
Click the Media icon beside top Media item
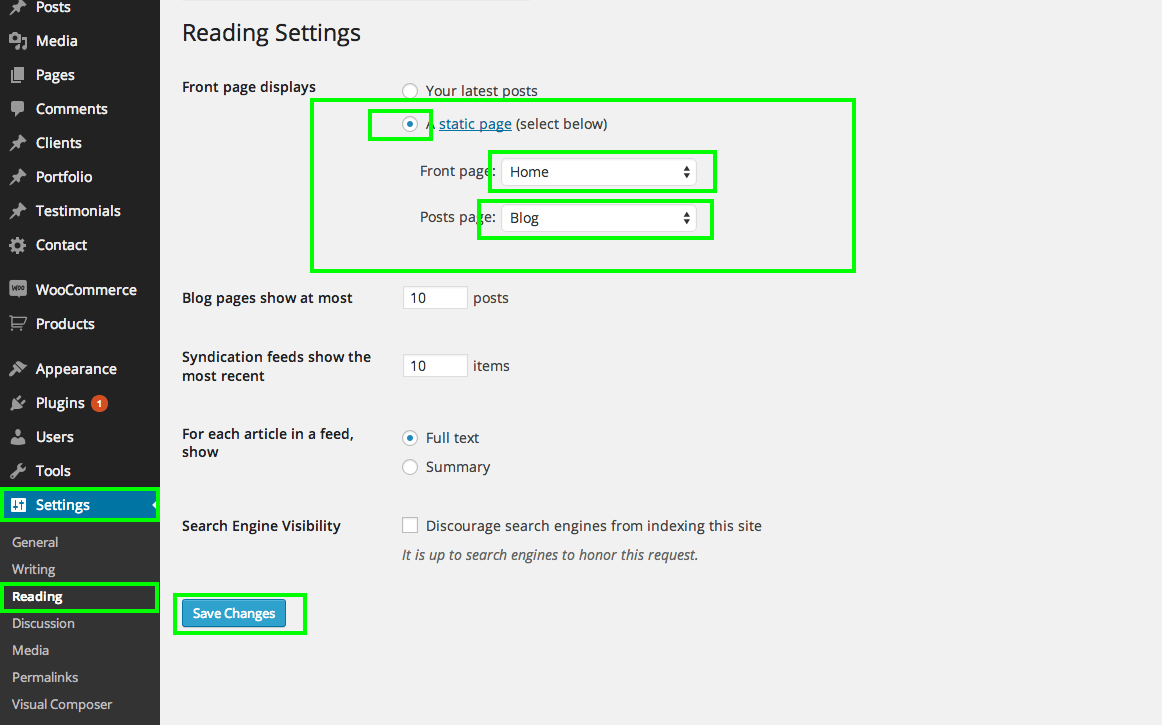pyautogui.click(x=18, y=42)
